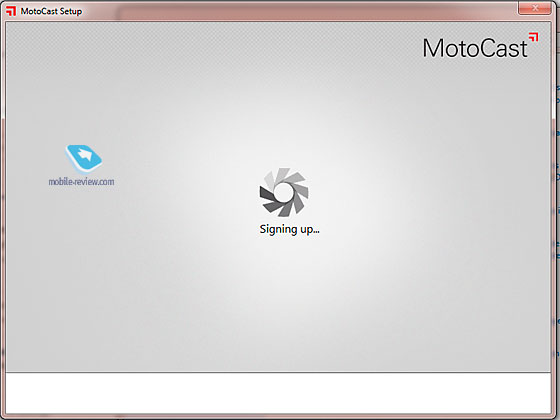Click the word "Setup" in the title bar
Viewport: 560px width, 420px height.
click(71, 11)
